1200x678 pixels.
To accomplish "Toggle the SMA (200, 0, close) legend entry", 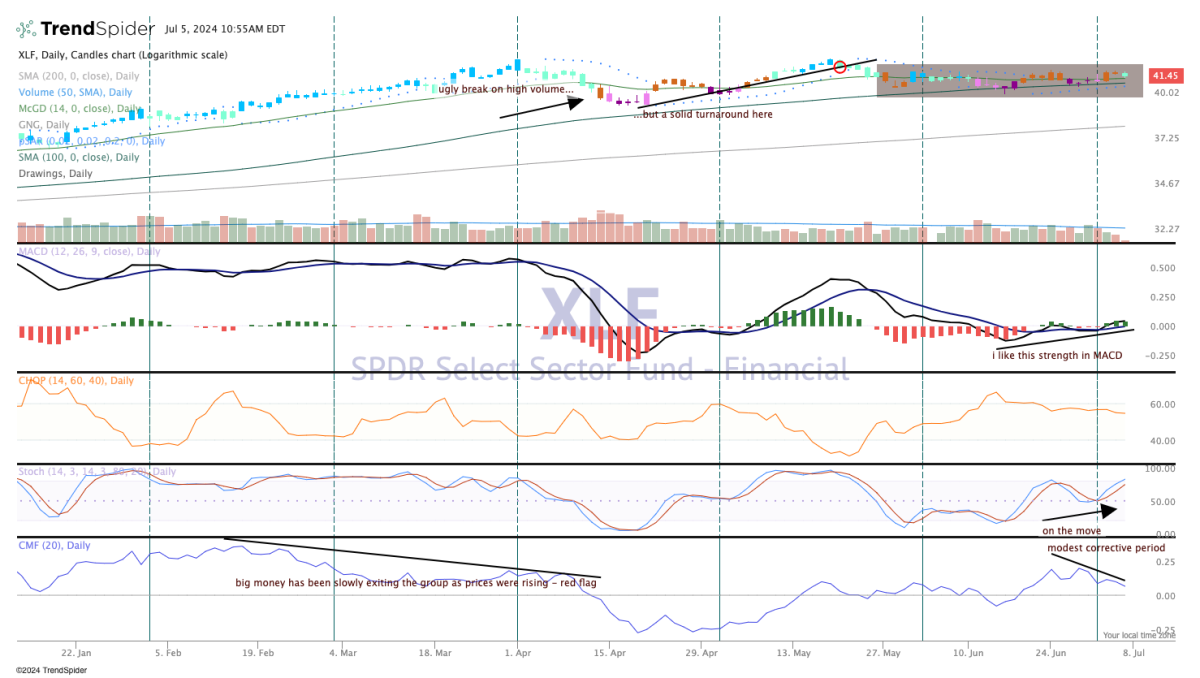I will pos(77,75).
